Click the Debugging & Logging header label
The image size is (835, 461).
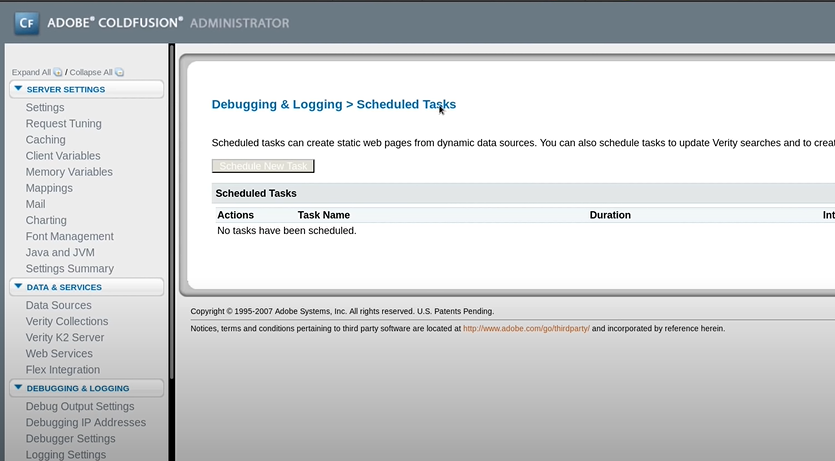[78, 388]
